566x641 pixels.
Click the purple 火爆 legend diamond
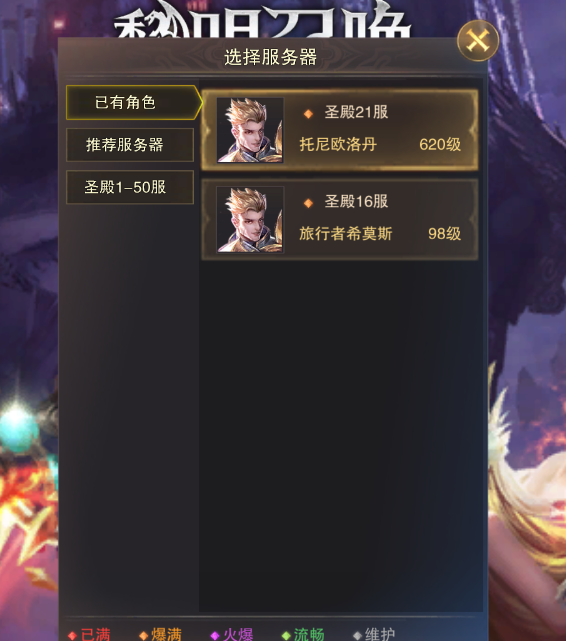click(x=215, y=636)
